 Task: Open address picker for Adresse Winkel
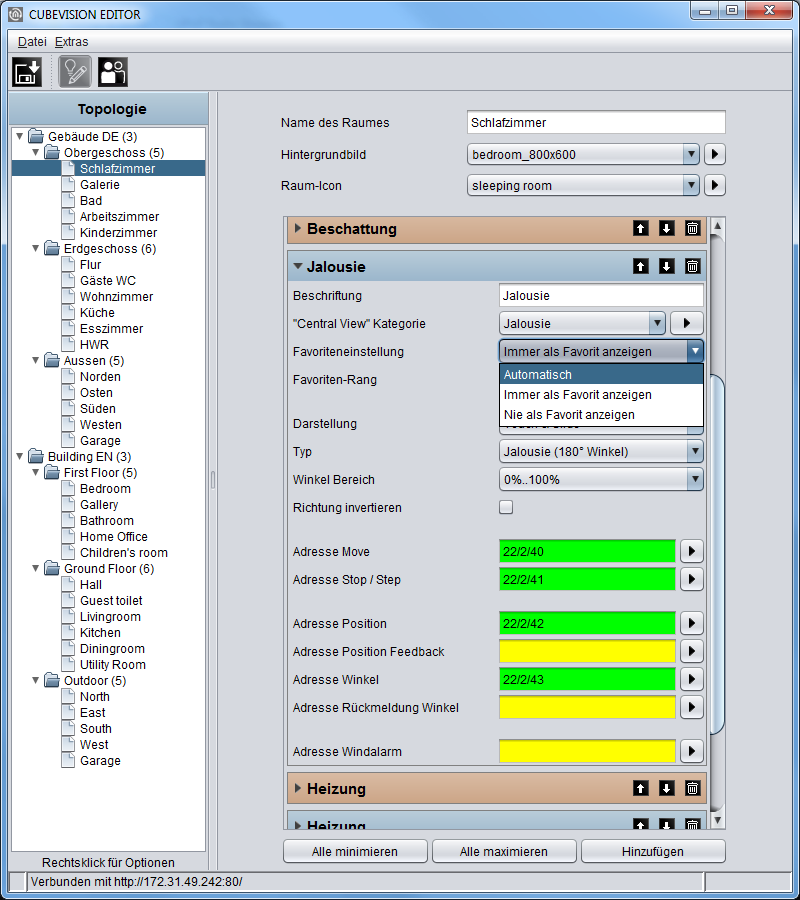[692, 680]
